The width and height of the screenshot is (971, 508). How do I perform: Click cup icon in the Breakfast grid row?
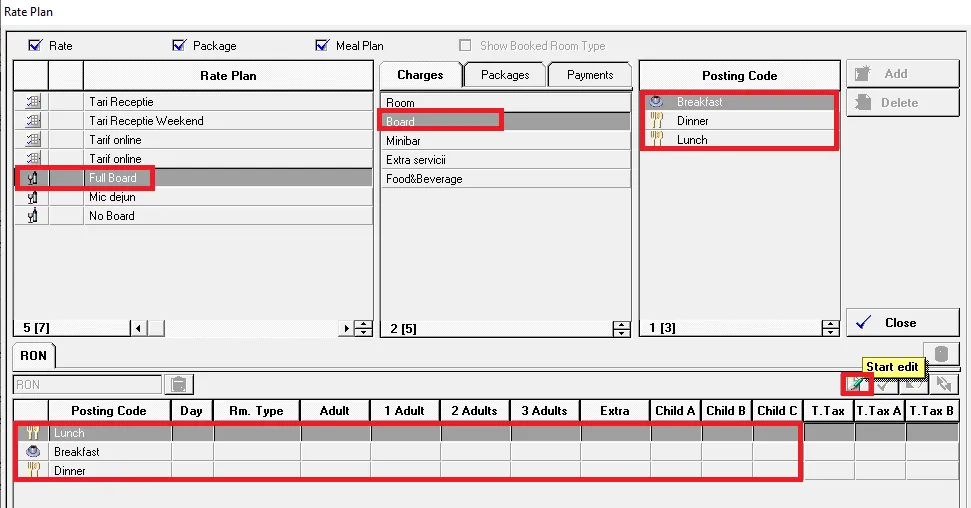(x=33, y=452)
